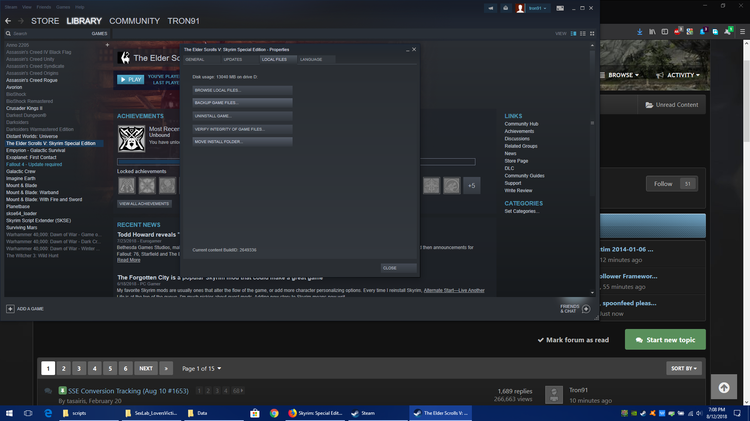Viewport: 750px width, 421px height.
Task: Open Microsoft Store from the taskbar
Action: tap(255, 413)
